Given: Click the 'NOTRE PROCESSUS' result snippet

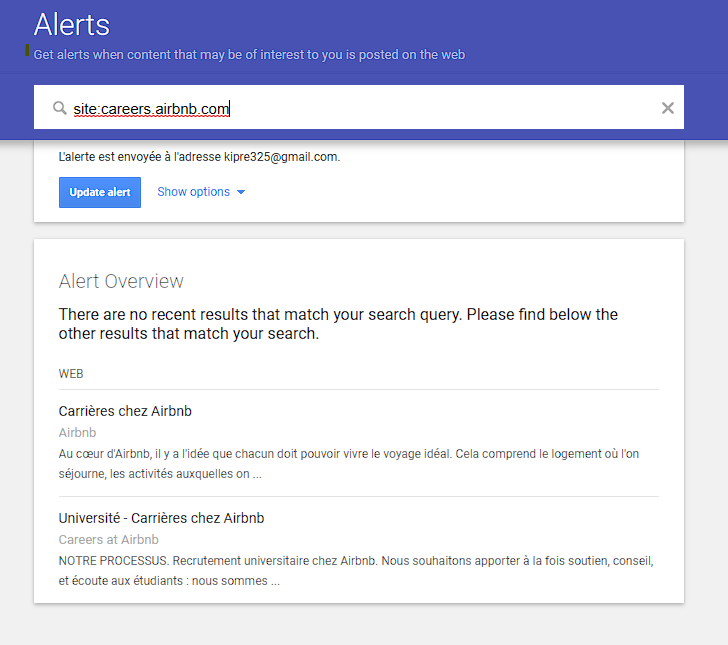Looking at the screenshot, I should pos(356,571).
